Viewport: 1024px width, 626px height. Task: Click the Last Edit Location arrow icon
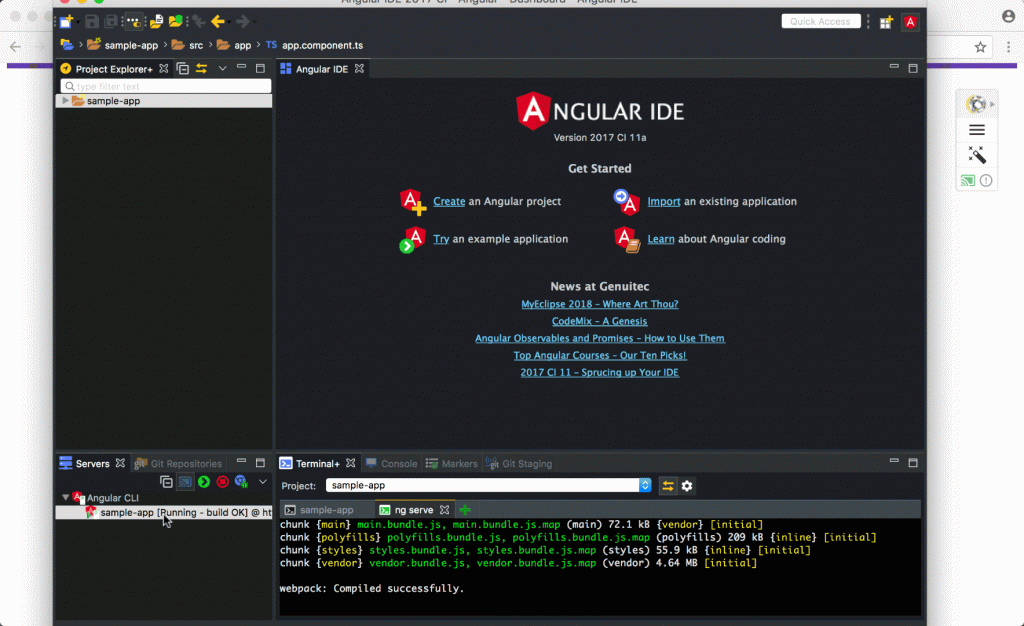click(x=199, y=22)
